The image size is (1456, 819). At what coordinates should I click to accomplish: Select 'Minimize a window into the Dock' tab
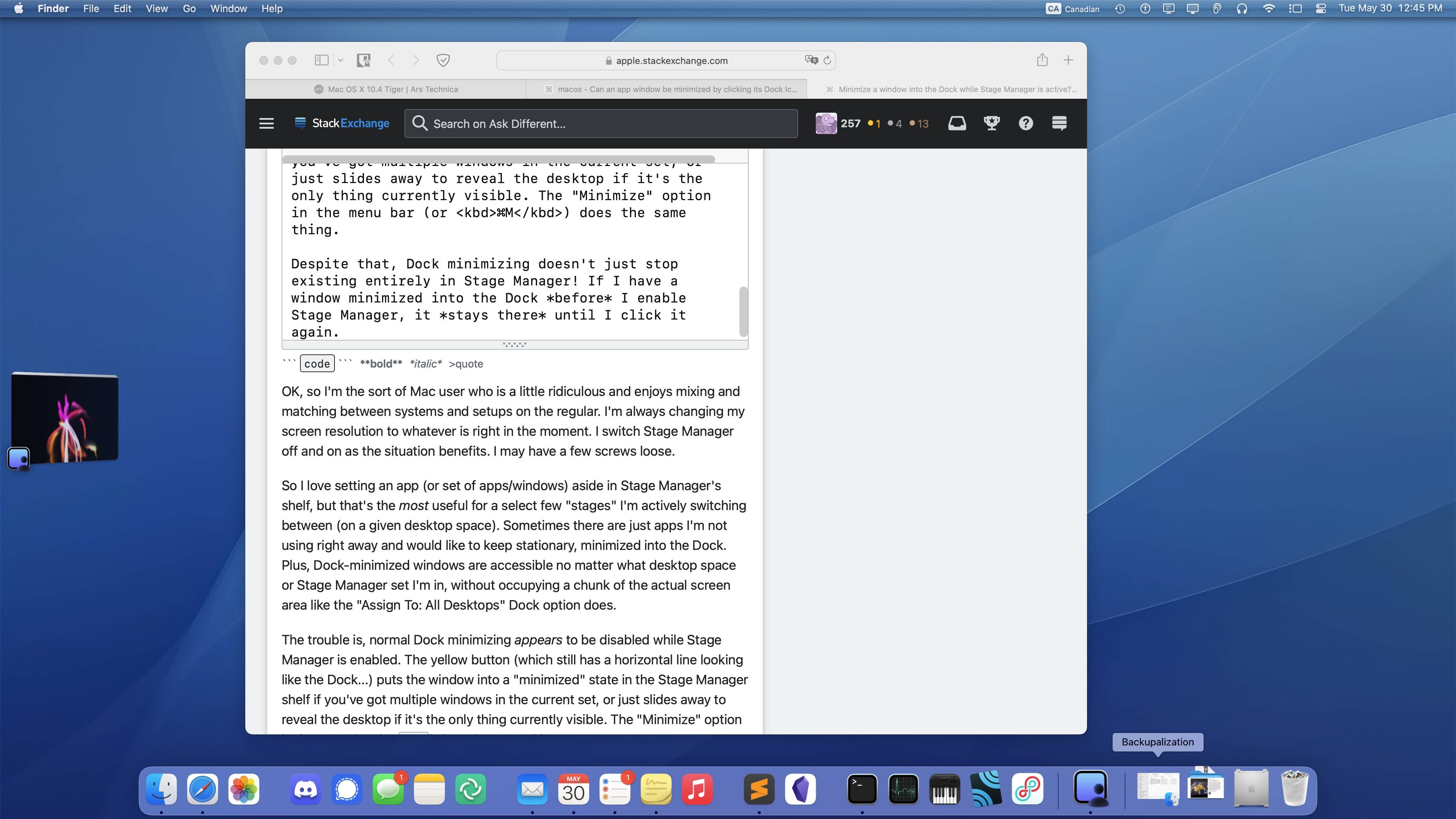[947, 89]
